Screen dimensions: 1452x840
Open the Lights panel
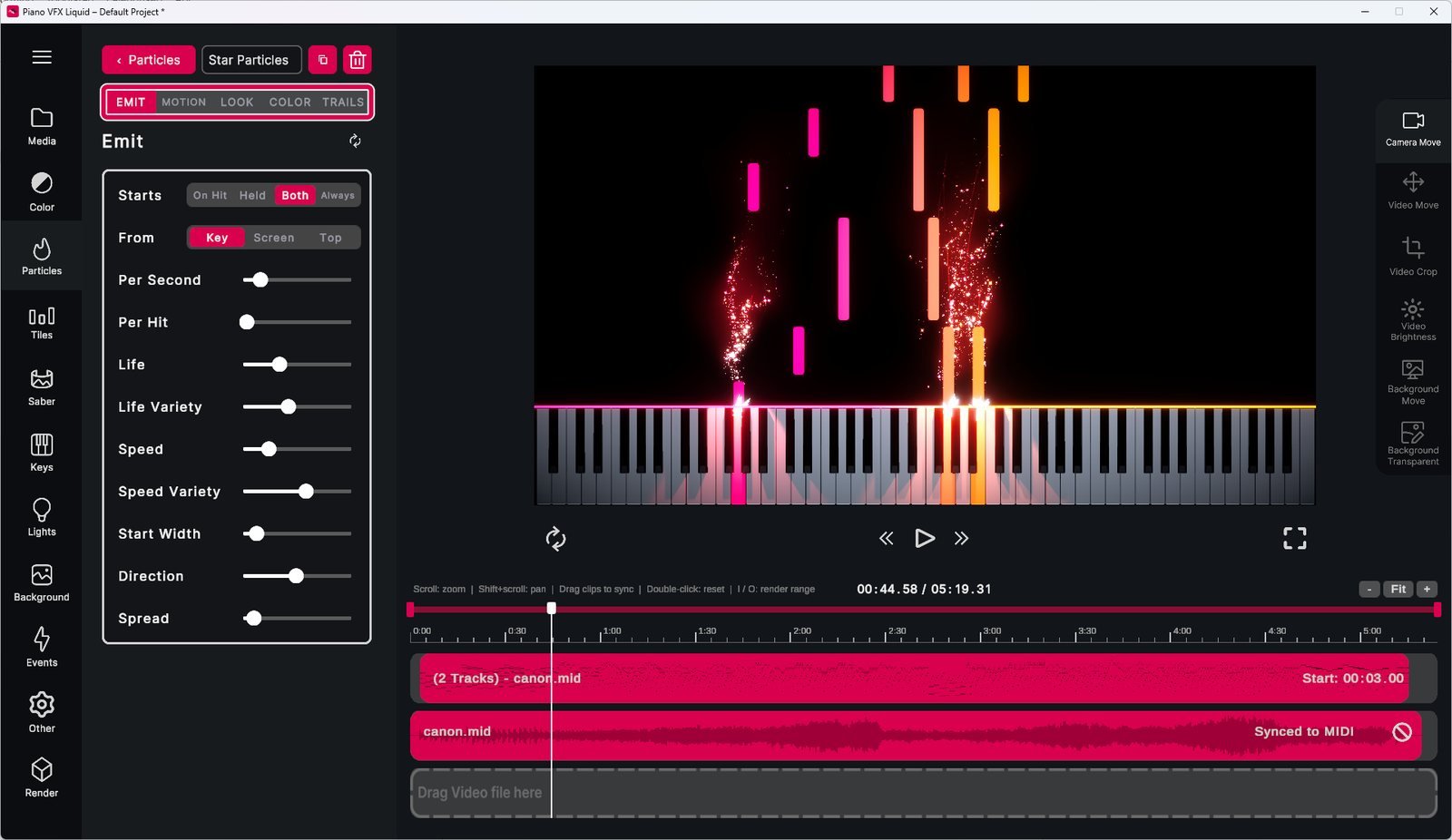tap(42, 517)
